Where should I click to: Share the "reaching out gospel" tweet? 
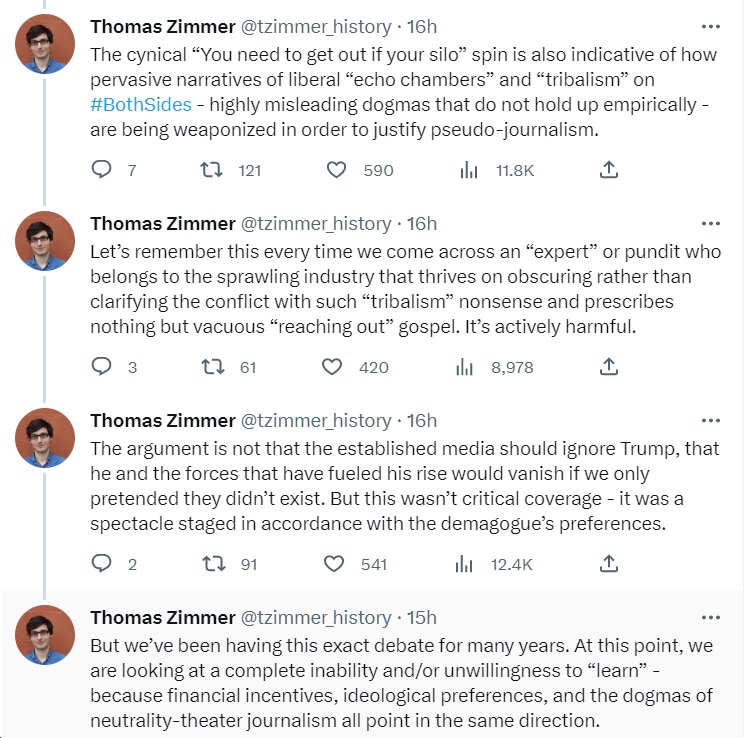click(x=609, y=367)
